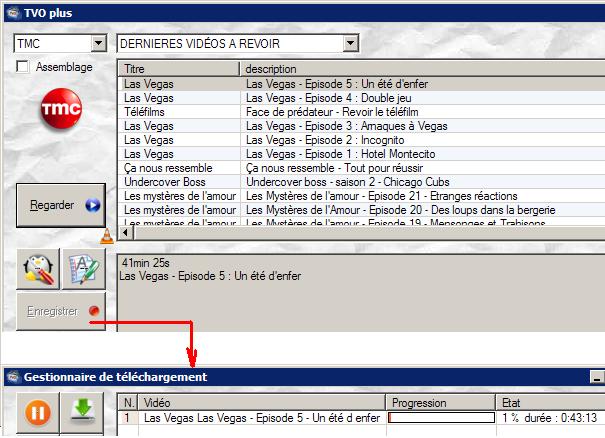The height and width of the screenshot is (438, 605).
Task: Click the VLC cone icon
Action: 108,236
